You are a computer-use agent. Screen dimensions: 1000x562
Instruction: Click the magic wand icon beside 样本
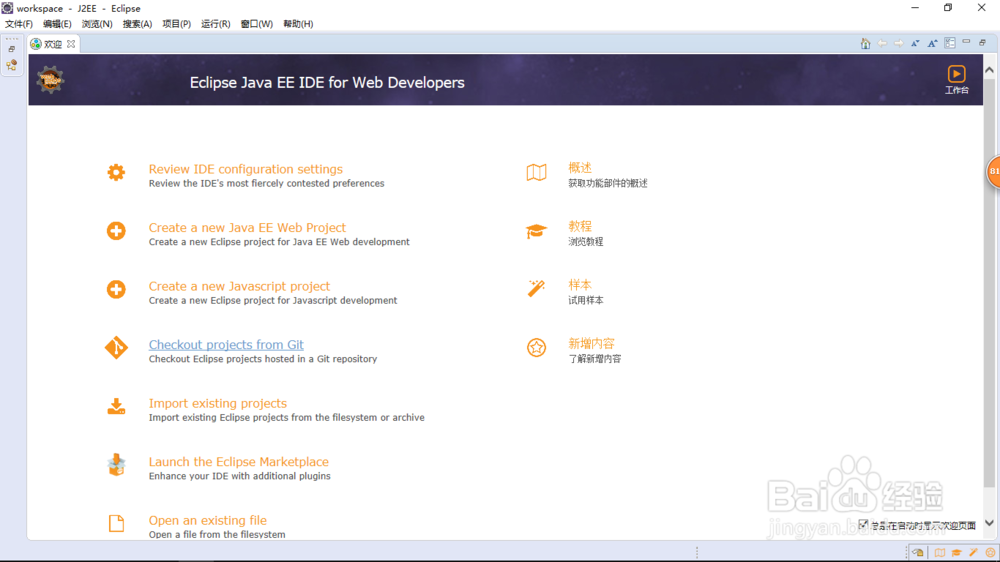tap(536, 288)
